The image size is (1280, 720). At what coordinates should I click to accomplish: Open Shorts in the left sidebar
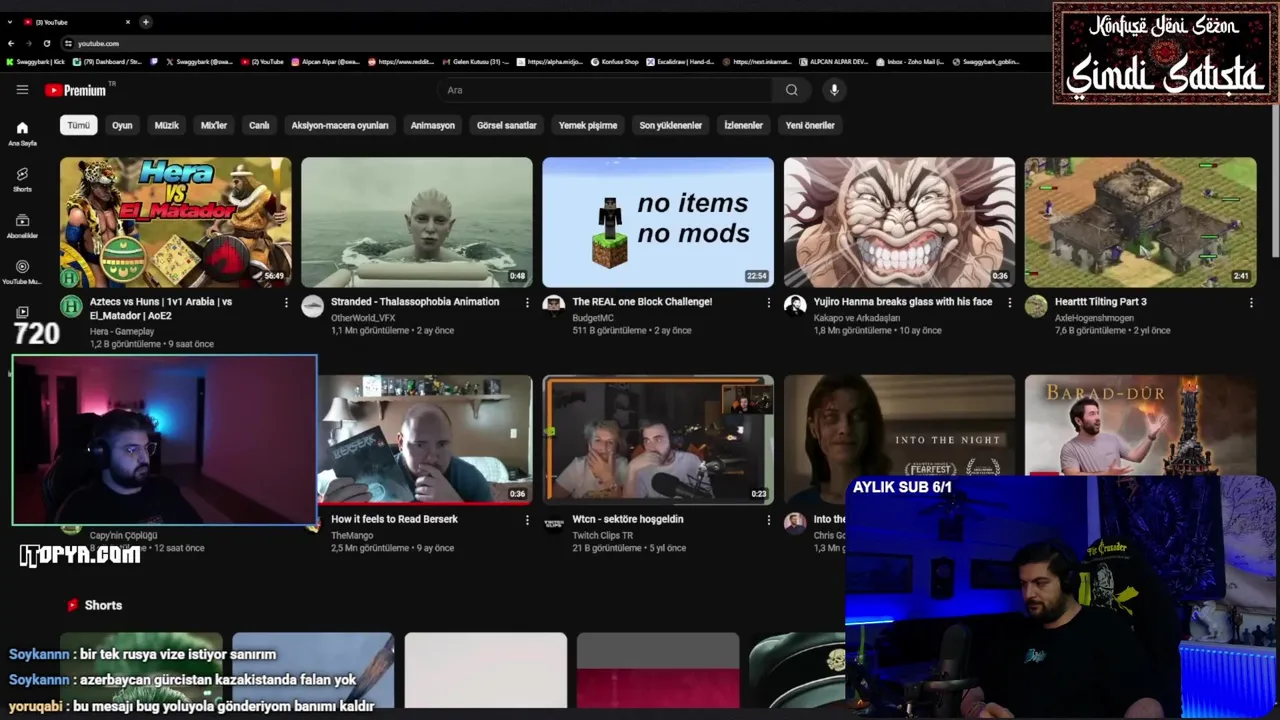[22, 179]
